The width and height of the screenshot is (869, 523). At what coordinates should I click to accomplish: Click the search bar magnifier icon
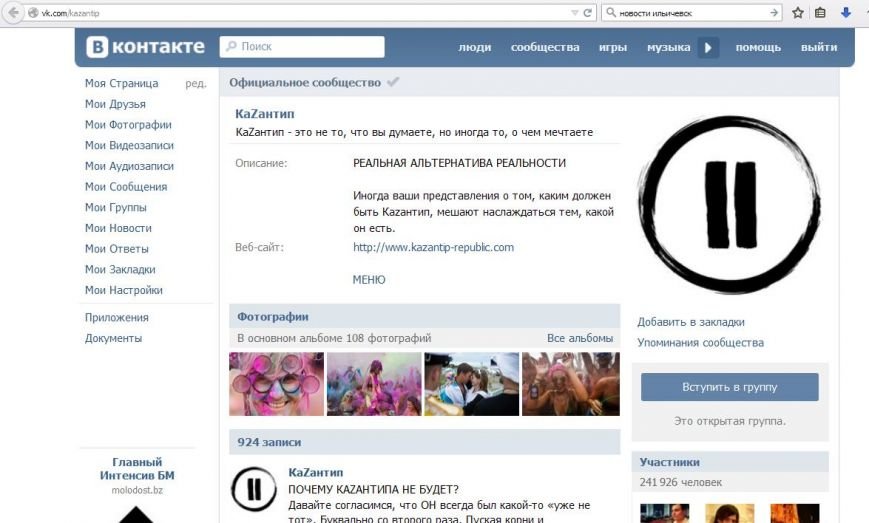(x=611, y=12)
